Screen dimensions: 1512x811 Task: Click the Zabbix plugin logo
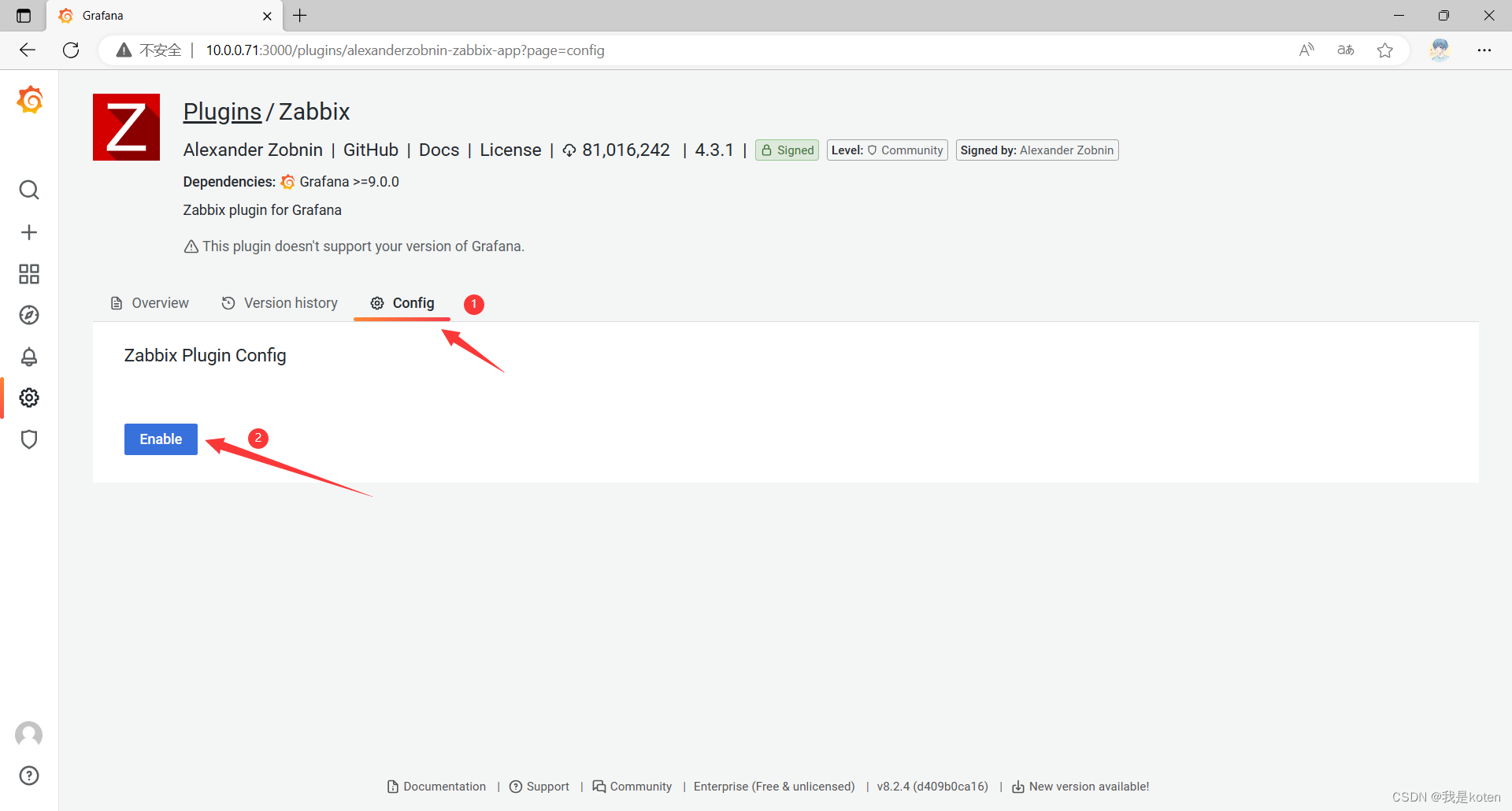[x=126, y=127]
